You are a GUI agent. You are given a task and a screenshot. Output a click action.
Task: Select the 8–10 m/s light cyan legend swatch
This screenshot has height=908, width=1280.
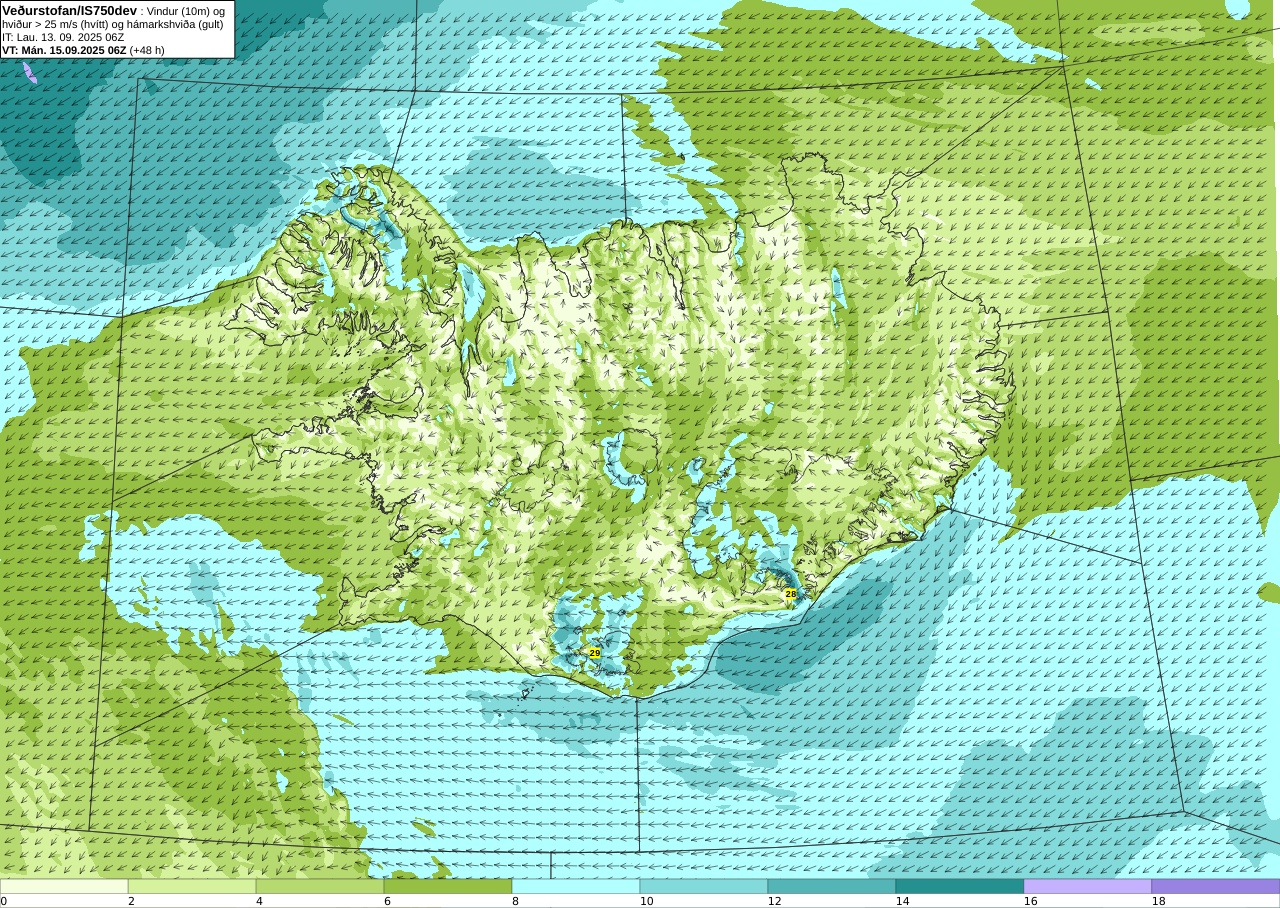coord(576,886)
